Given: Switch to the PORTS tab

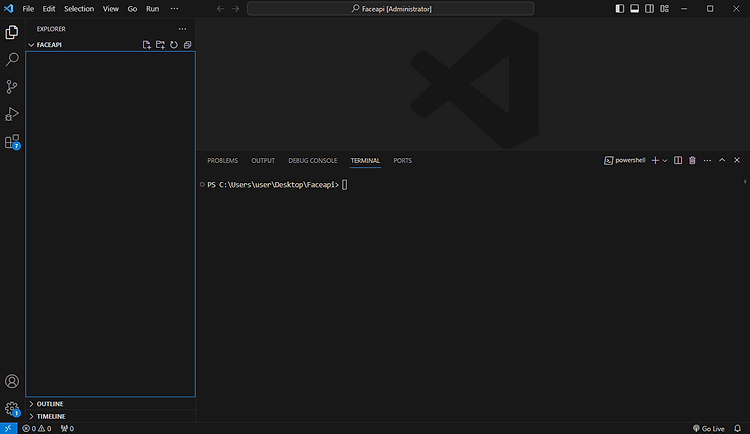Looking at the screenshot, I should [x=402, y=160].
